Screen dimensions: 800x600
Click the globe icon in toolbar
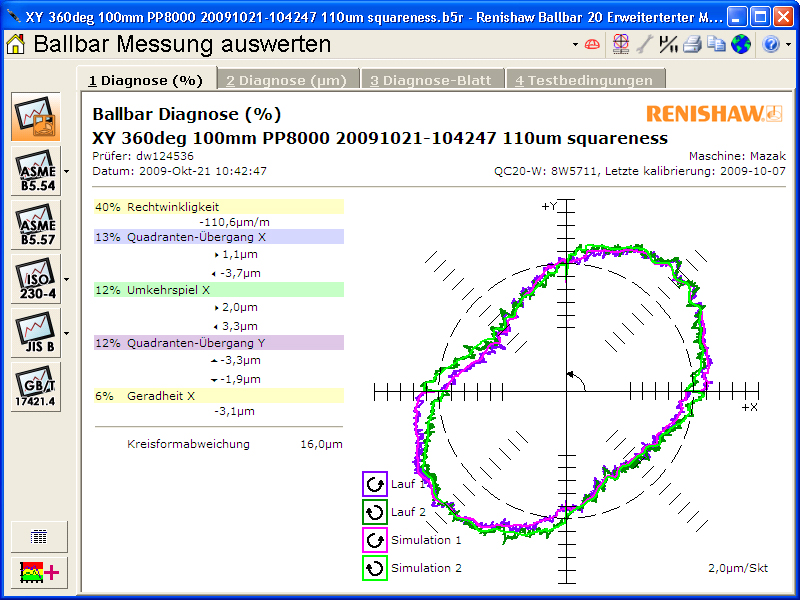741,44
